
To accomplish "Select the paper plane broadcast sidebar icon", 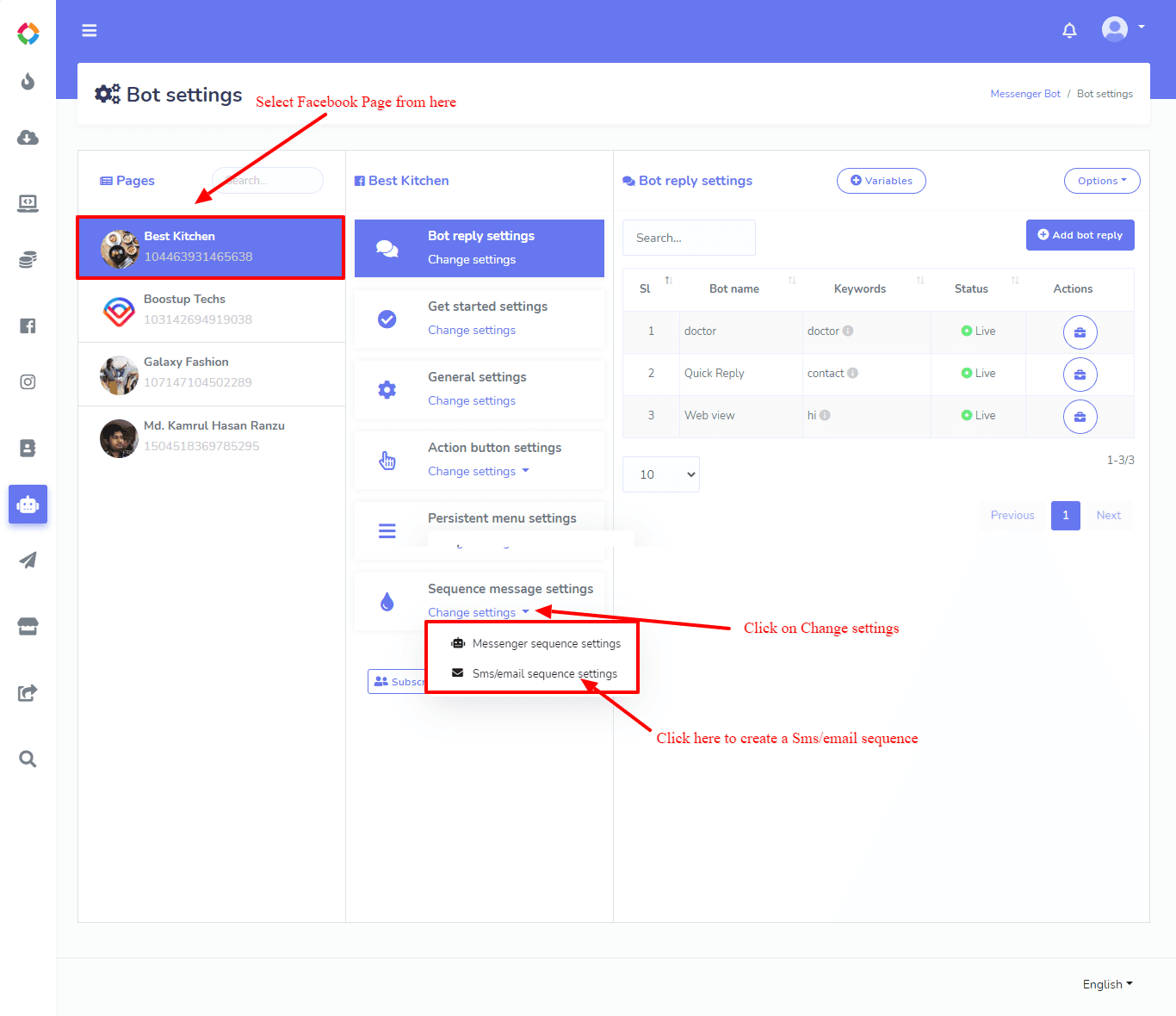I will pyautogui.click(x=28, y=561).
